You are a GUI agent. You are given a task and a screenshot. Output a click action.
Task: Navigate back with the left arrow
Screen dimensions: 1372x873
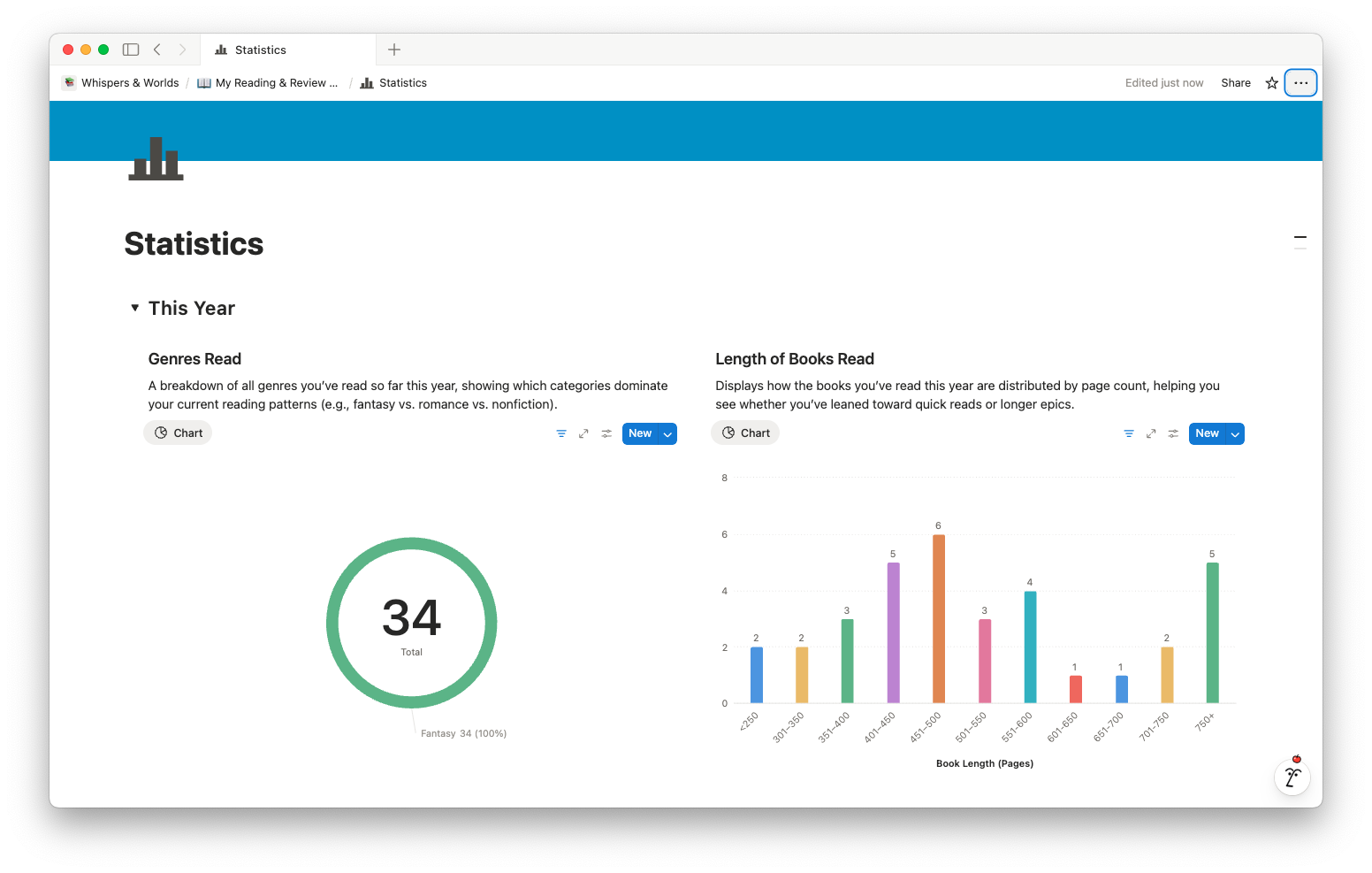coord(157,50)
